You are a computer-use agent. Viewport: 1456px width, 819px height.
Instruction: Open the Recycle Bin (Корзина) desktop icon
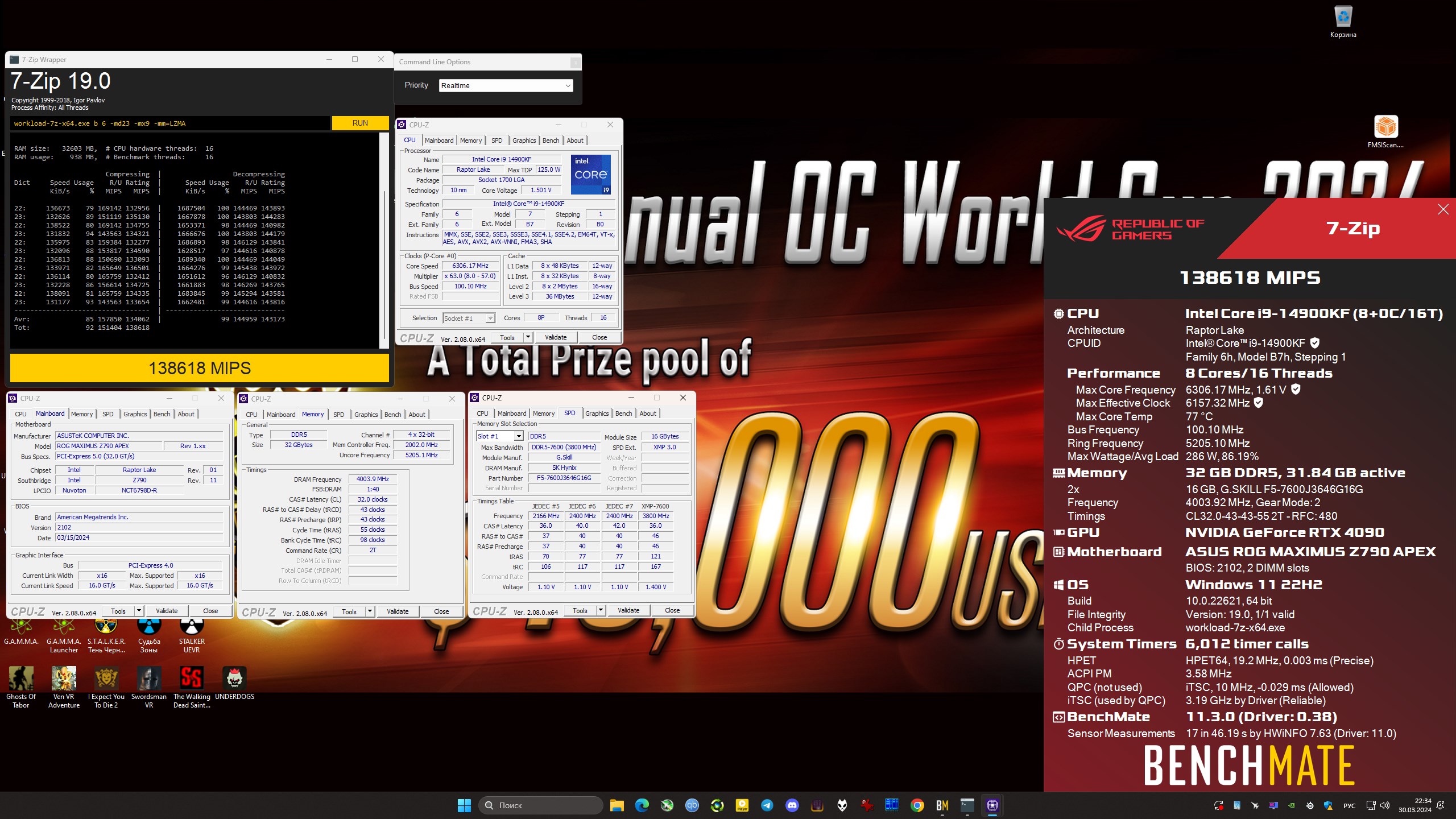[1343, 22]
